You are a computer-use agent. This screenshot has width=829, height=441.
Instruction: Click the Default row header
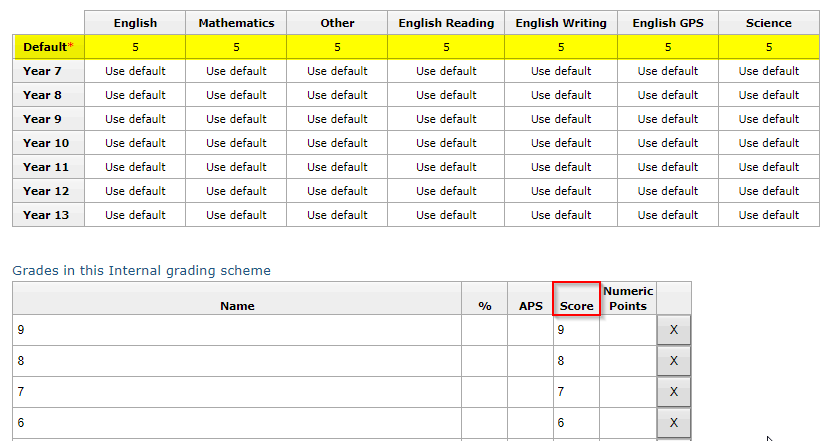coord(48,47)
